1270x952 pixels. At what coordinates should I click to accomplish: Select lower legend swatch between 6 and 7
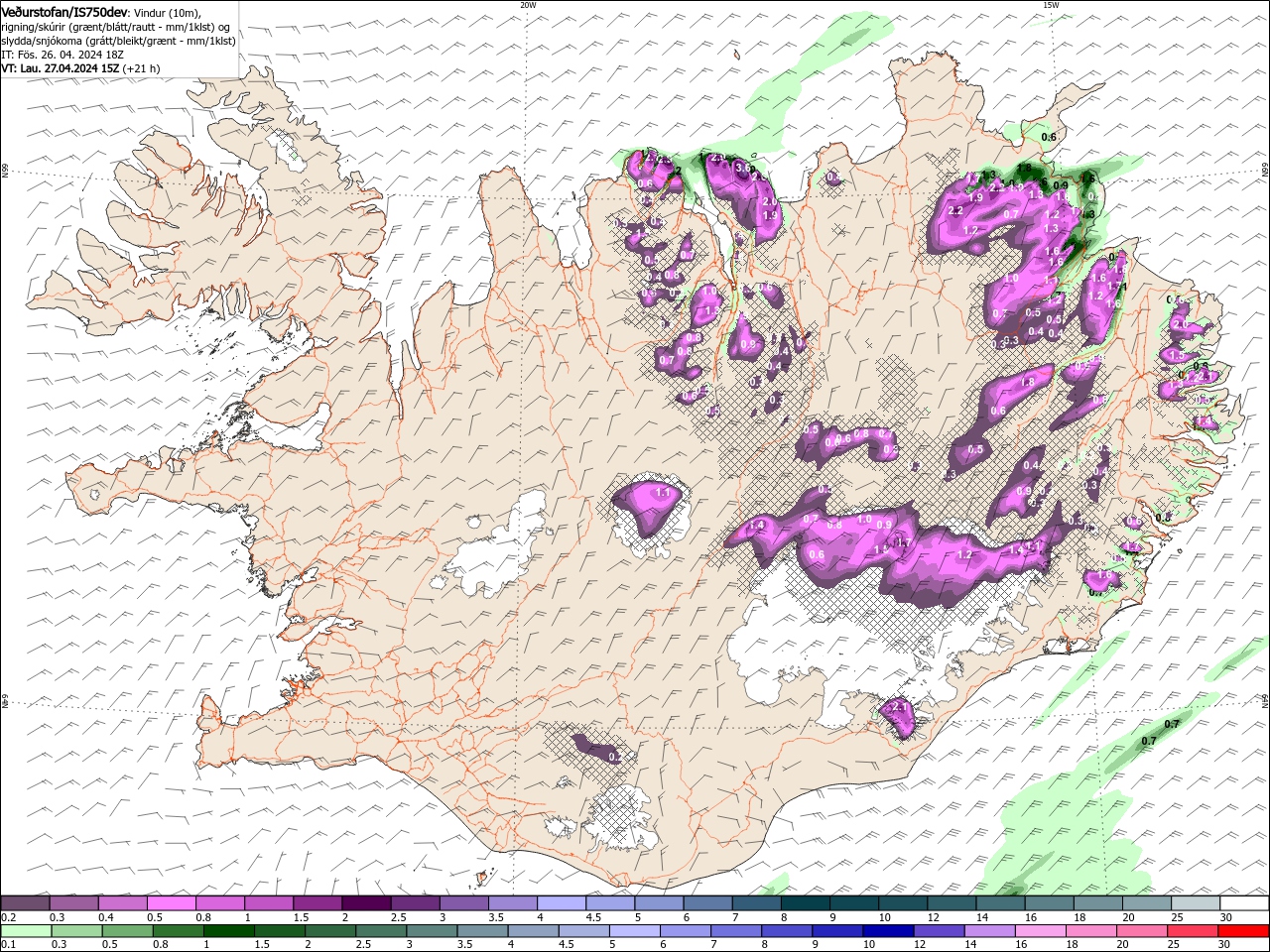pos(685,931)
